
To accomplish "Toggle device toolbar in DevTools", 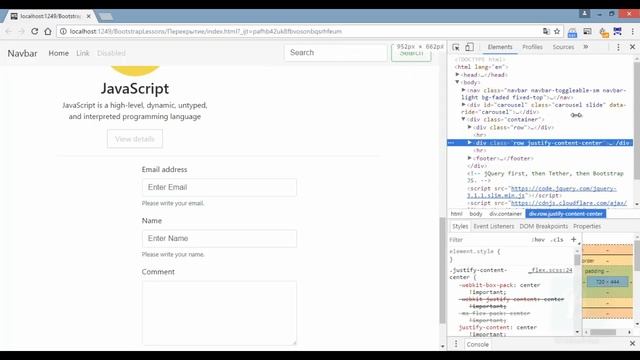I will [469, 47].
